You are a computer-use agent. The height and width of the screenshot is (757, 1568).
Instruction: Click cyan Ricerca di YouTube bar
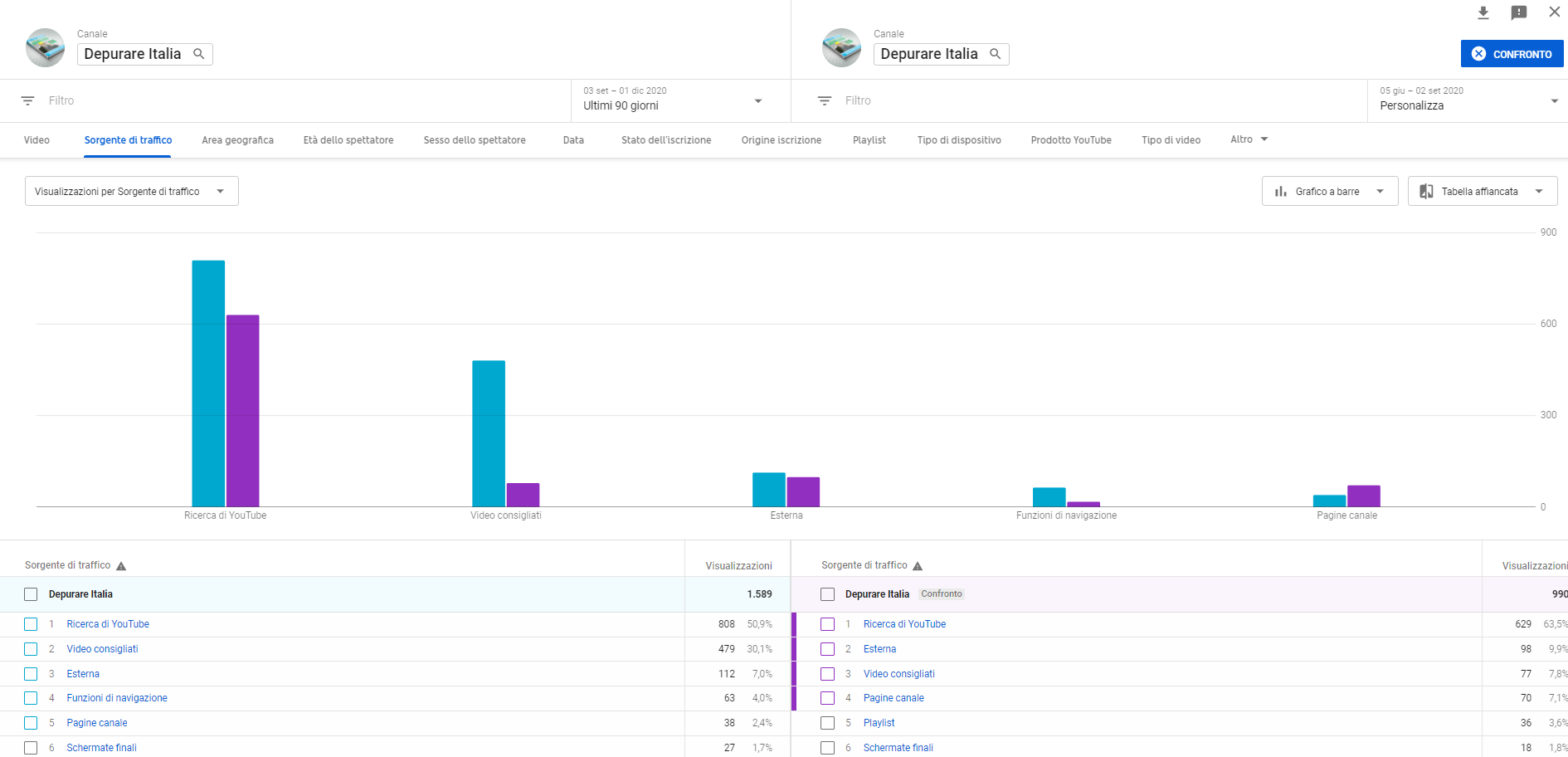coord(208,383)
